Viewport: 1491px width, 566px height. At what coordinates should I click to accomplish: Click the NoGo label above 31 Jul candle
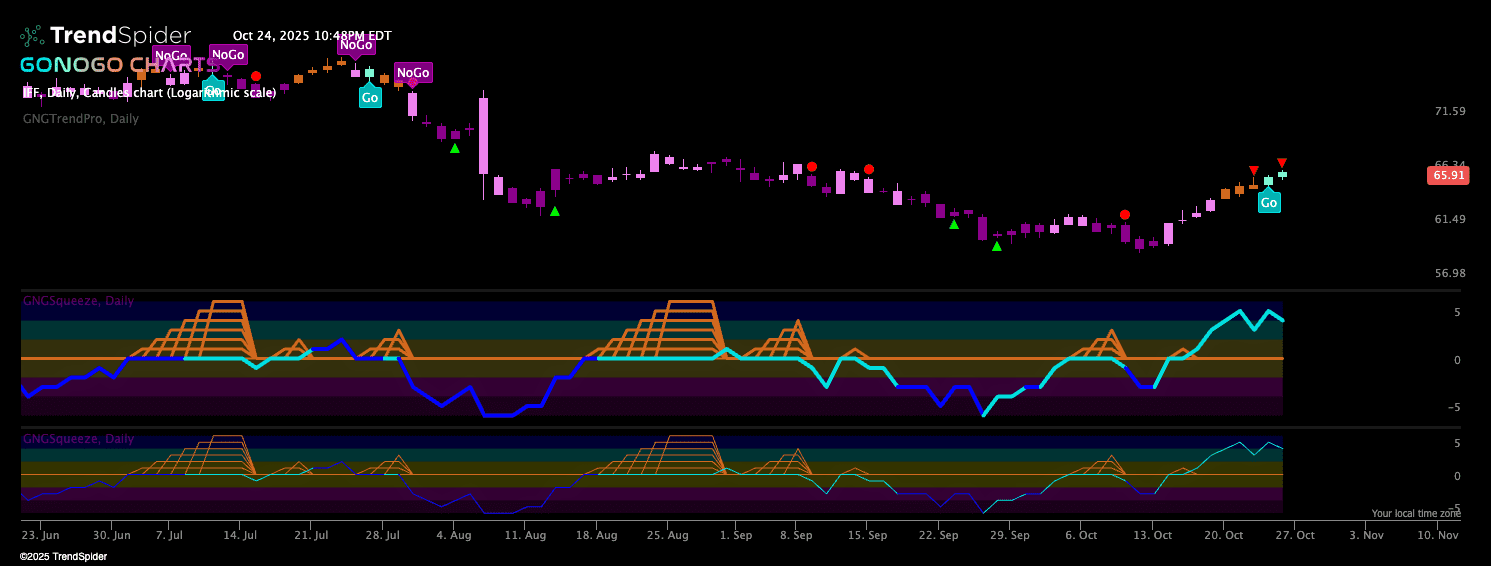pyautogui.click(x=413, y=72)
